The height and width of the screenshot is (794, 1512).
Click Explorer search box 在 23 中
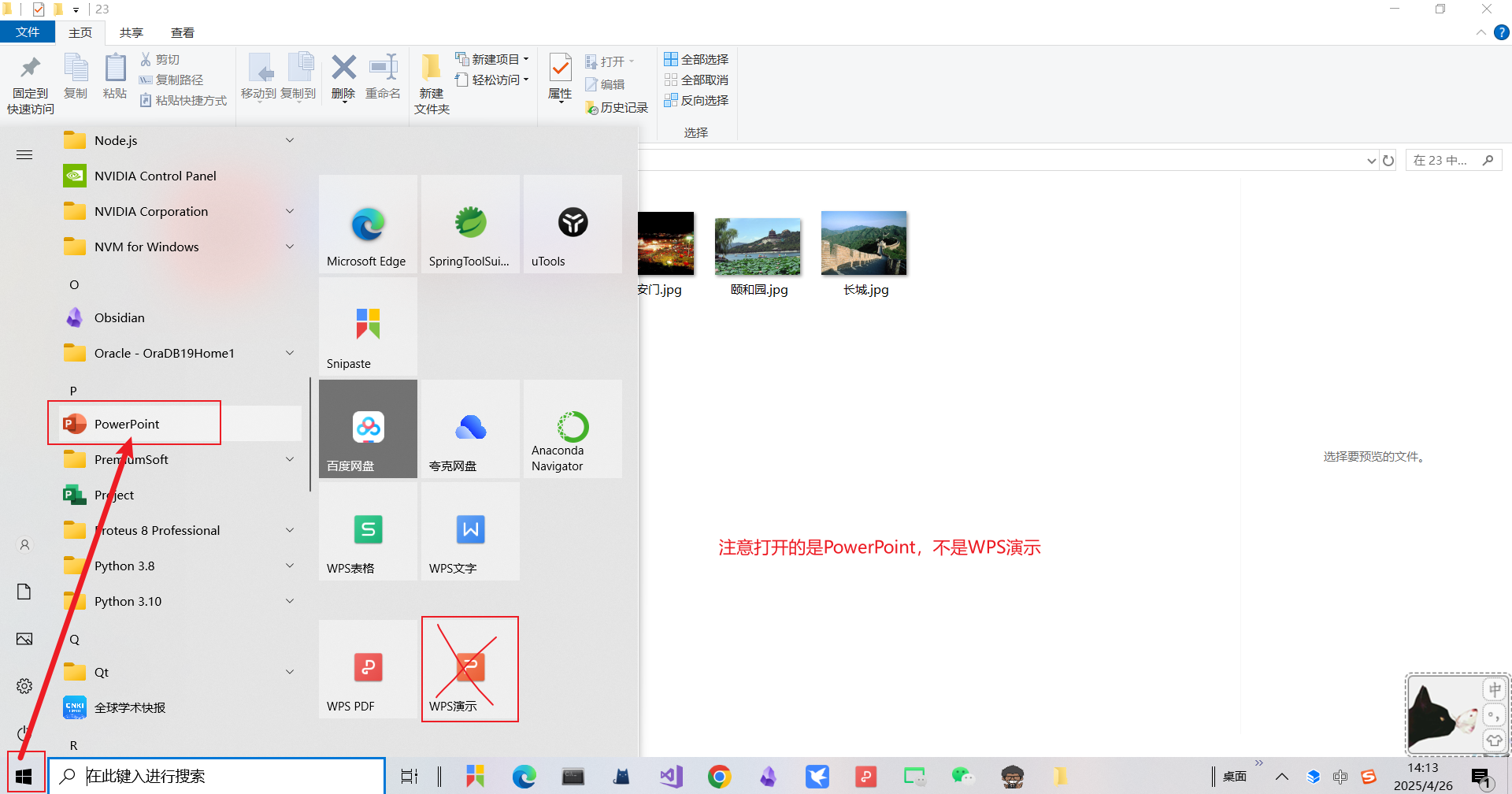point(1453,161)
